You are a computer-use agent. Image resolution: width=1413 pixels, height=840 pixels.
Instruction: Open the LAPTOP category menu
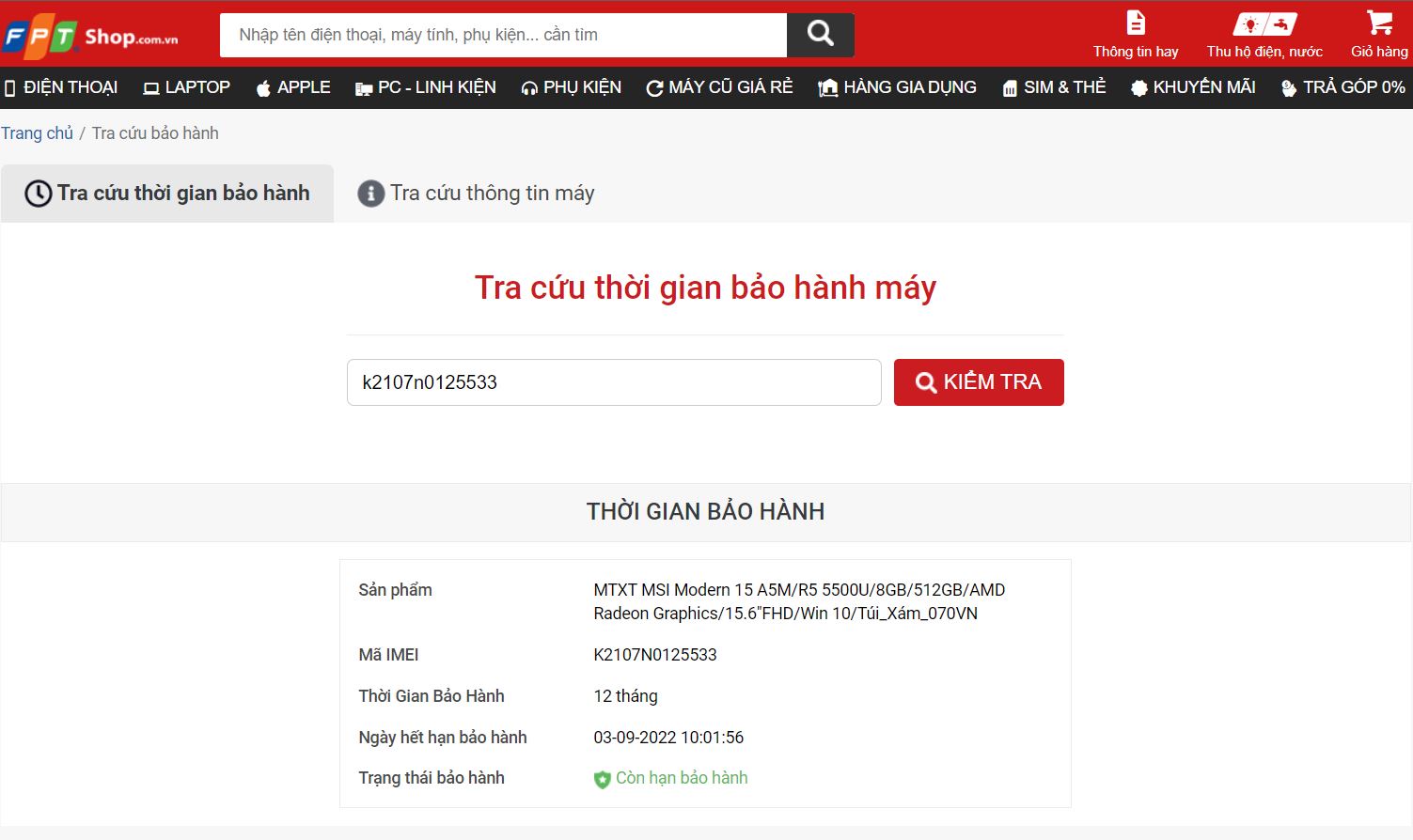coord(186,87)
